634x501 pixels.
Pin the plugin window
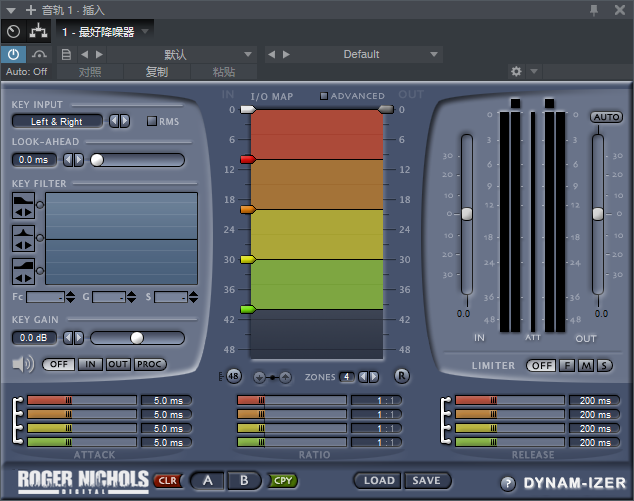[x=594, y=10]
